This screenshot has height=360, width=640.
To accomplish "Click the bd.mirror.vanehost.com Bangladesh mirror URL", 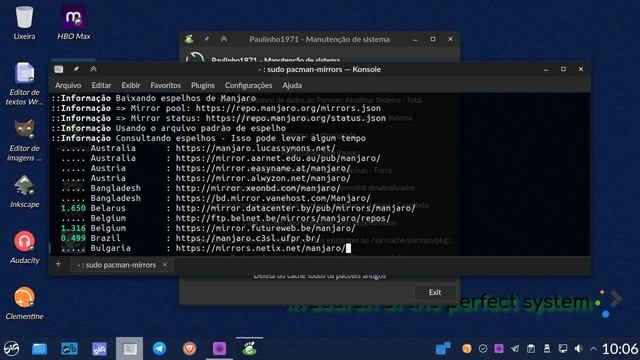I will click(x=273, y=198).
